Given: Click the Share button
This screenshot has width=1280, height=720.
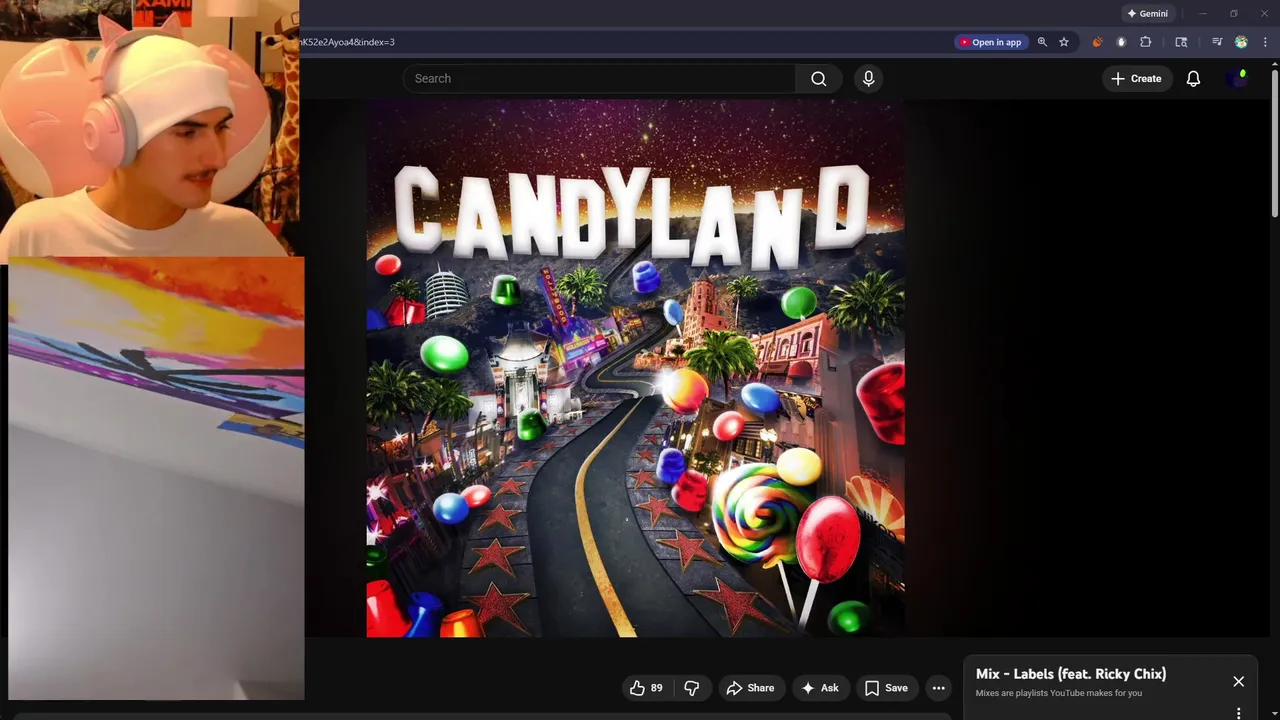Looking at the screenshot, I should pyautogui.click(x=750, y=688).
